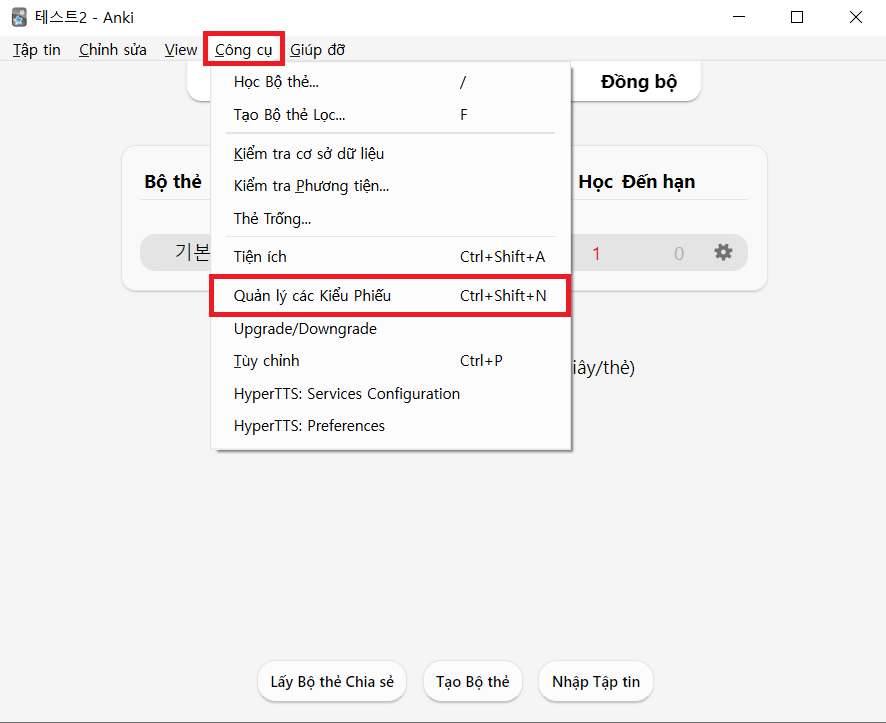The image size is (886, 723).
Task: Open the 기본 deck row
Action: [x=192, y=252]
